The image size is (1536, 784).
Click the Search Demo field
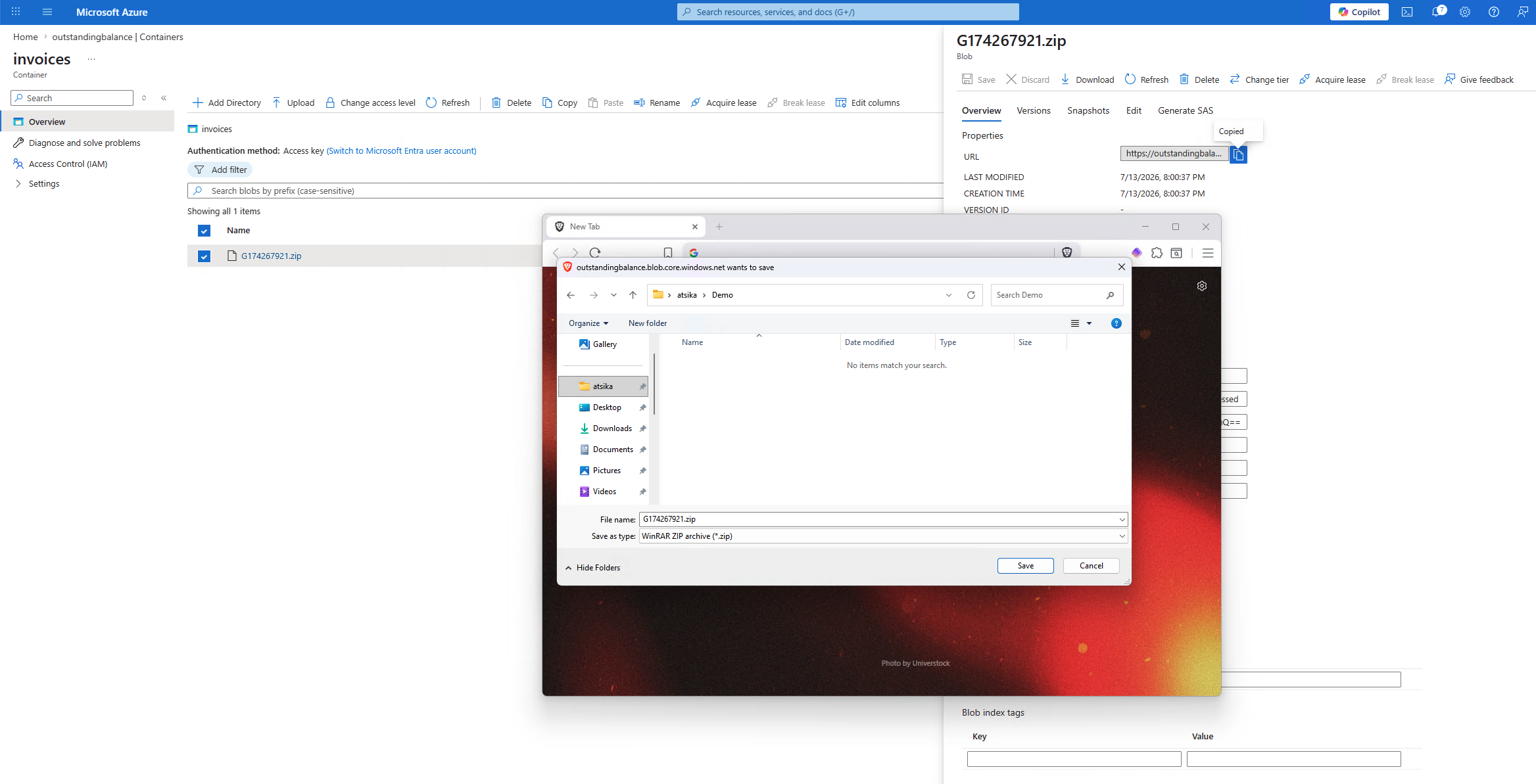coord(1057,295)
